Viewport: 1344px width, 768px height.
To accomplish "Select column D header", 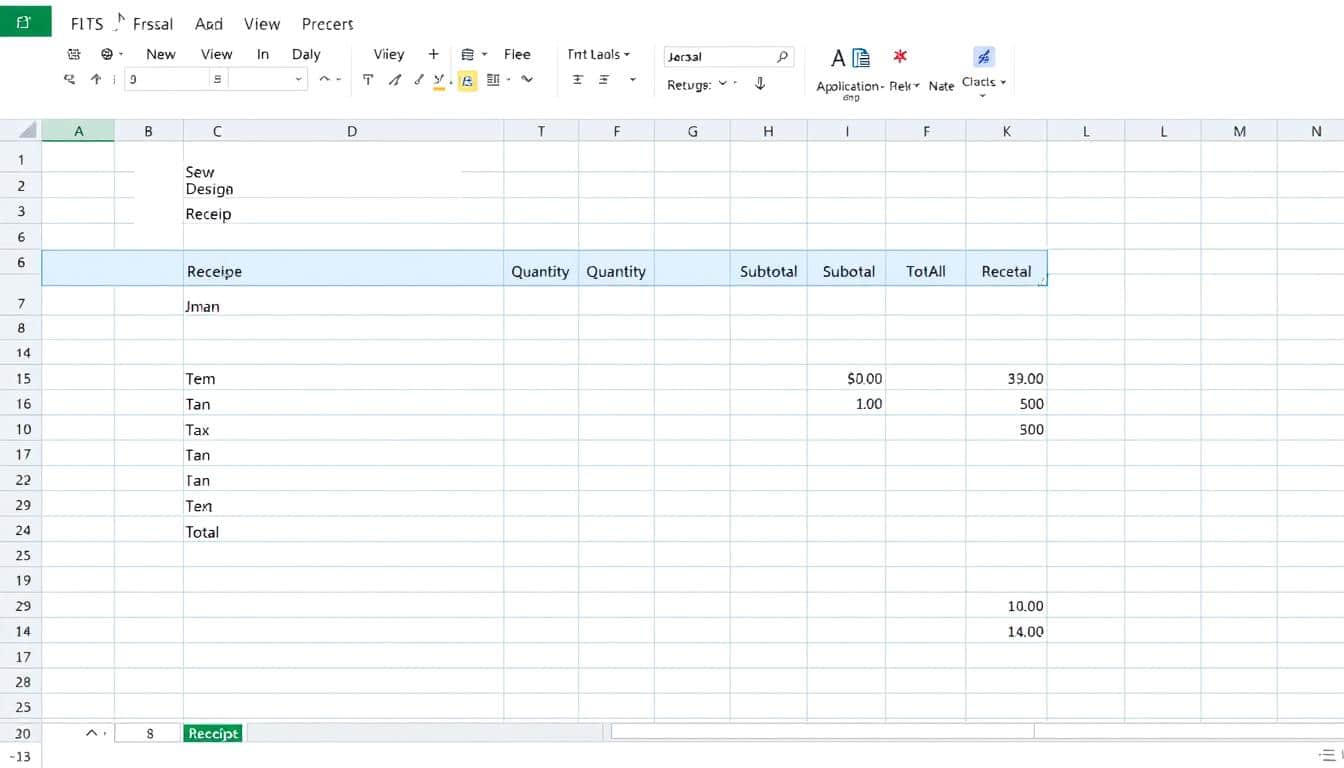I will pos(352,131).
